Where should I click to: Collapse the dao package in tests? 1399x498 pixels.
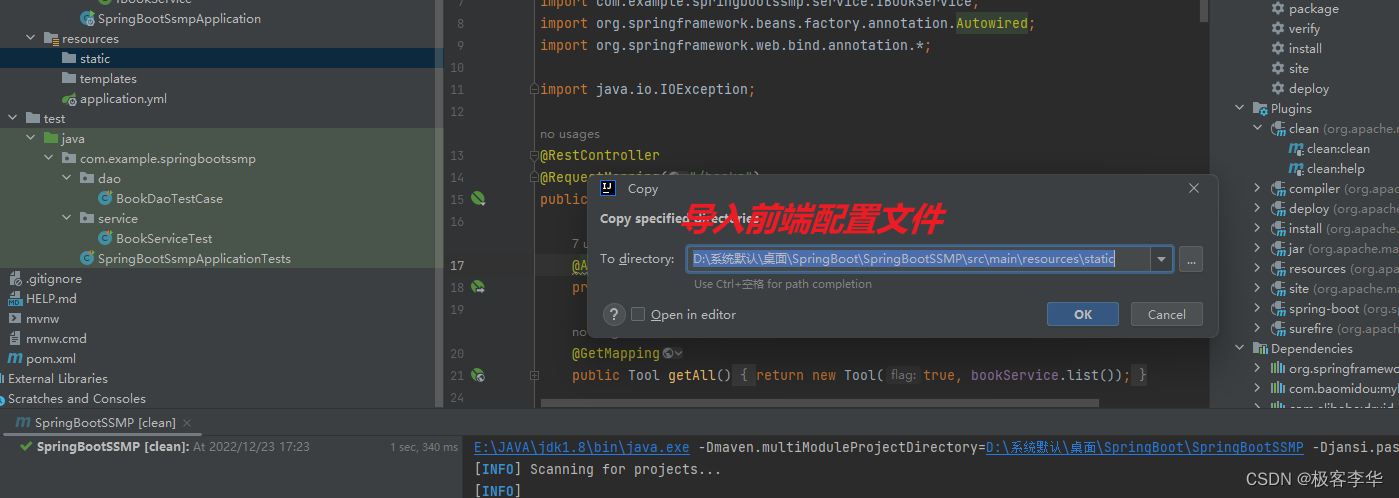click(x=67, y=178)
